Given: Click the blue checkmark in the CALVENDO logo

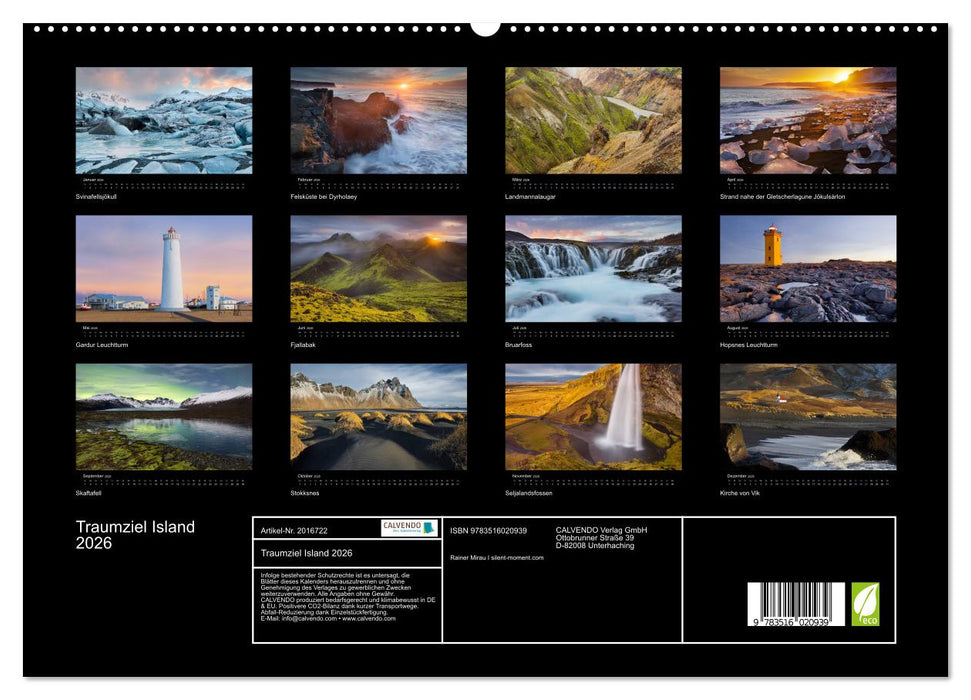Looking at the screenshot, I should pyautogui.click(x=428, y=527).
